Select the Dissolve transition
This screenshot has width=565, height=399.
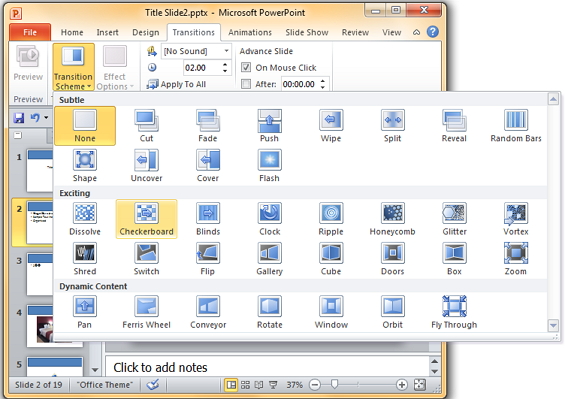(x=85, y=219)
